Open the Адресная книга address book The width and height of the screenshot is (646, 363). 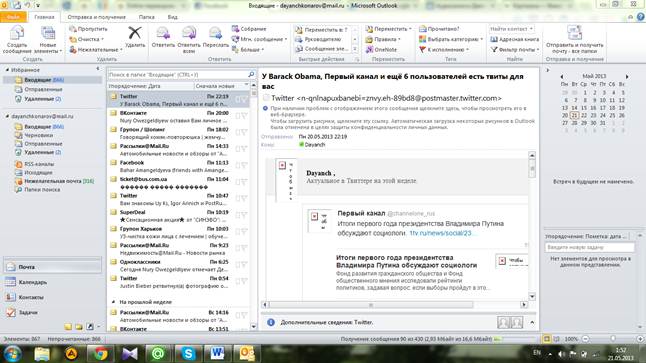tap(515, 39)
